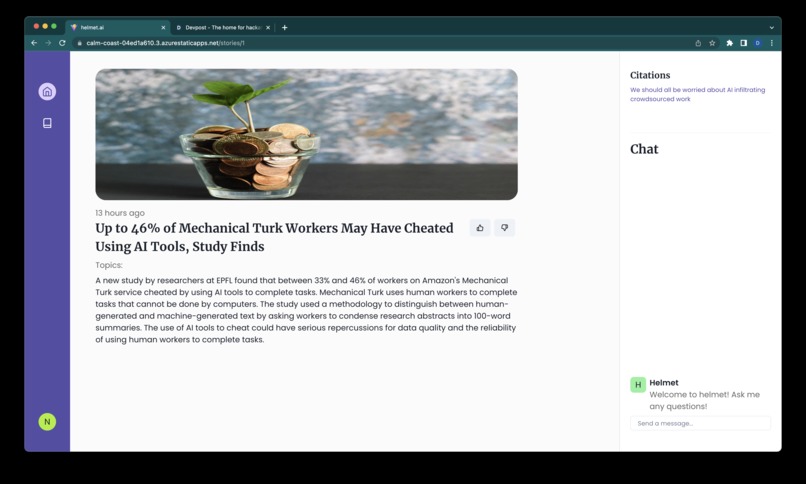The width and height of the screenshot is (806, 484).
Task: Open the Home icon in purple sidebar
Action: click(47, 91)
